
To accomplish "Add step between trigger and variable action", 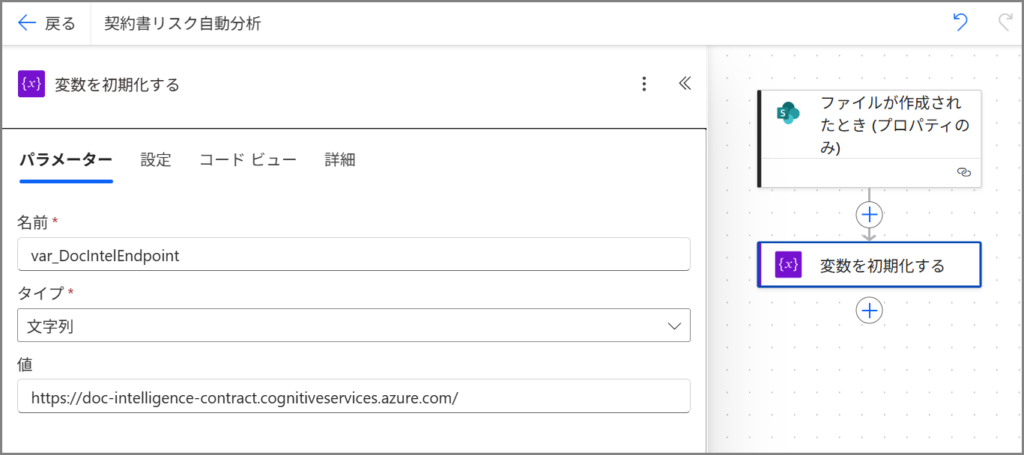I will point(870,214).
